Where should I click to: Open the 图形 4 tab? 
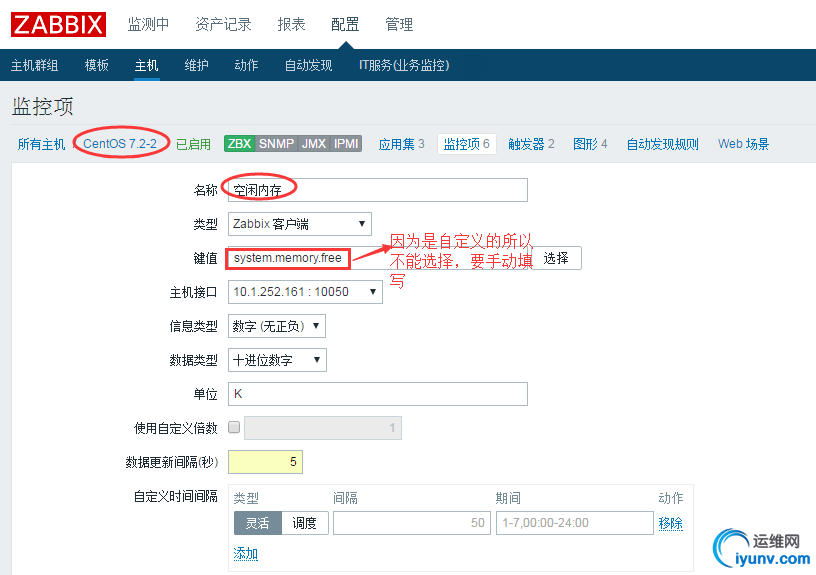pos(590,144)
